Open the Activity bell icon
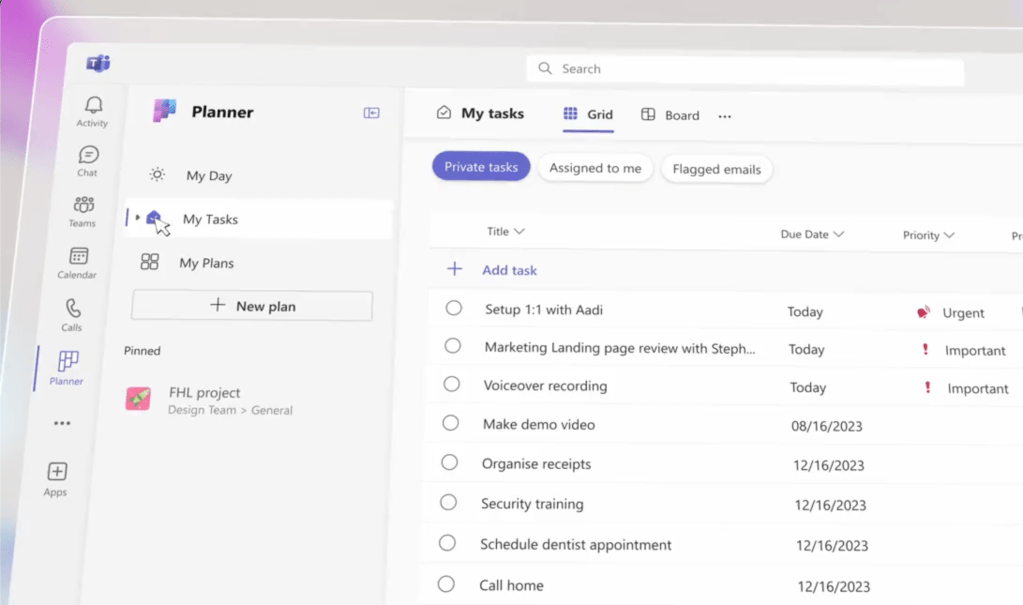 (x=93, y=106)
